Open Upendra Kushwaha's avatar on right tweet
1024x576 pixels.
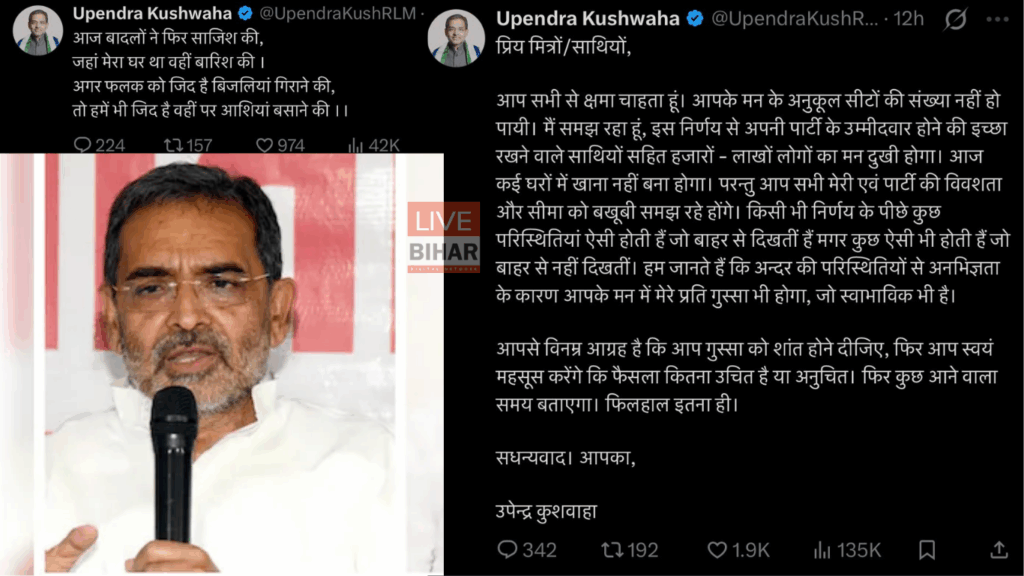tap(456, 38)
